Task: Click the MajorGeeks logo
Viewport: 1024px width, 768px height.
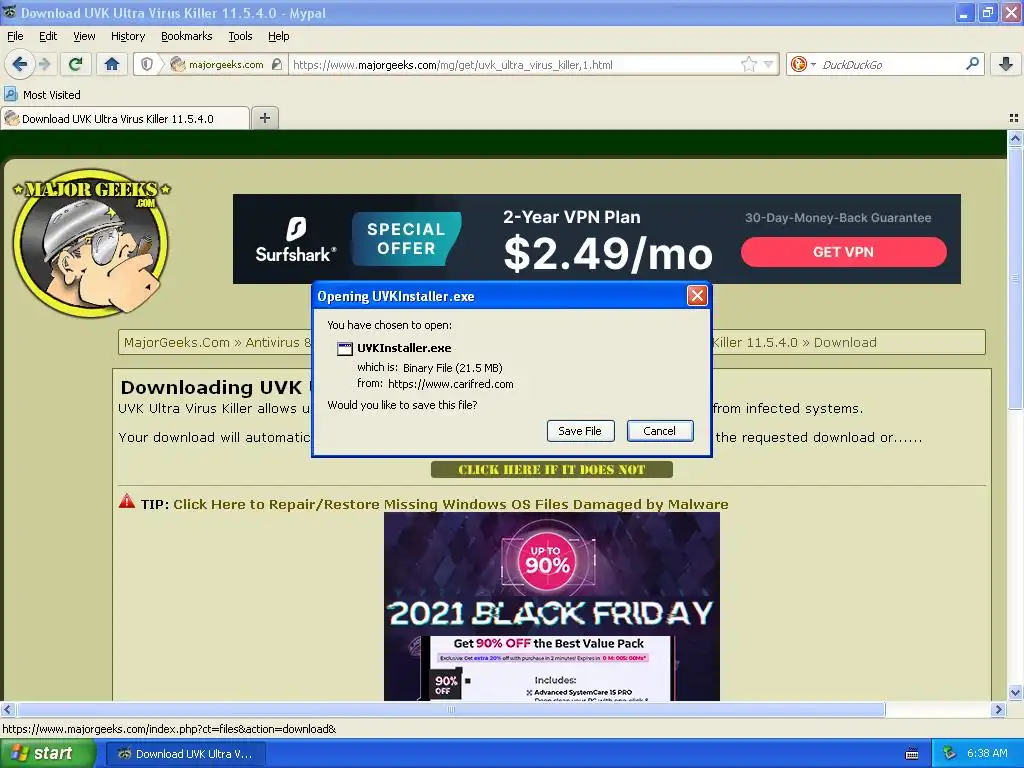Action: [x=91, y=243]
